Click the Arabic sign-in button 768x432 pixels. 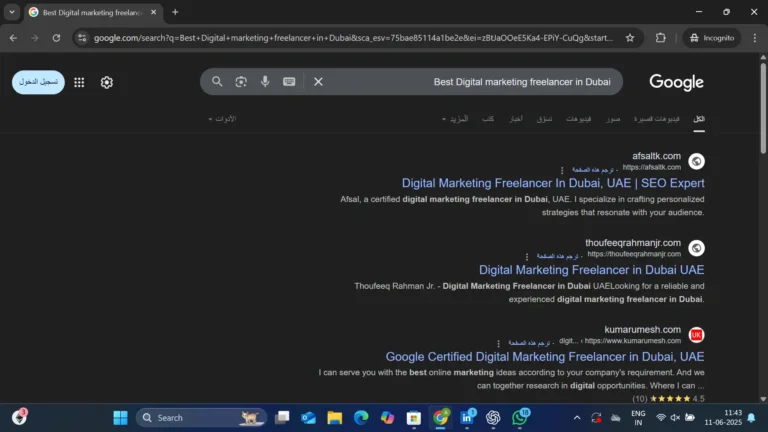pos(38,82)
